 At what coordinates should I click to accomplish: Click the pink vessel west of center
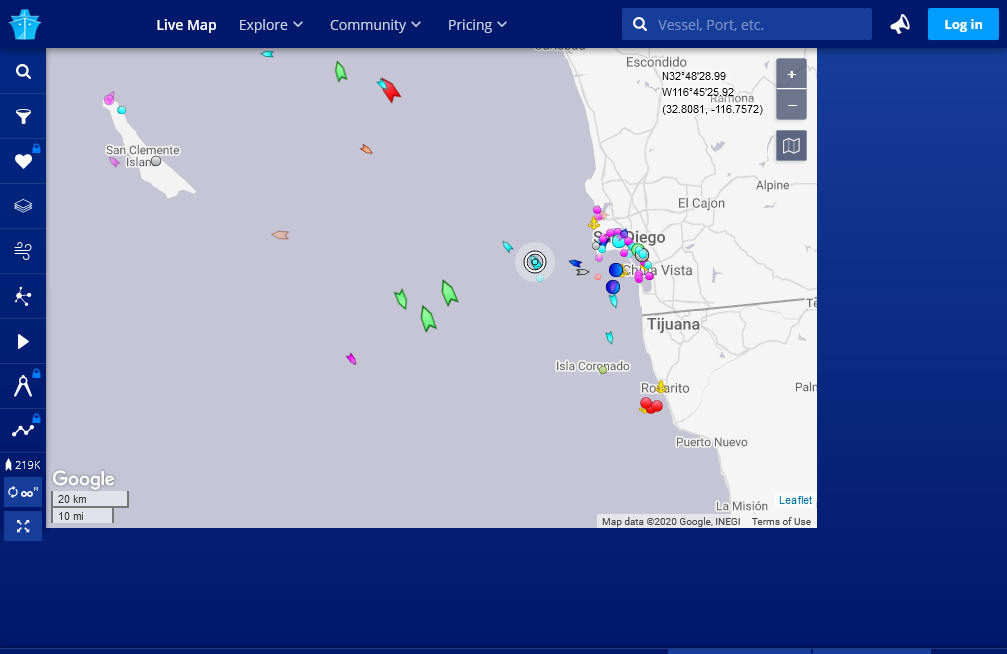280,235
